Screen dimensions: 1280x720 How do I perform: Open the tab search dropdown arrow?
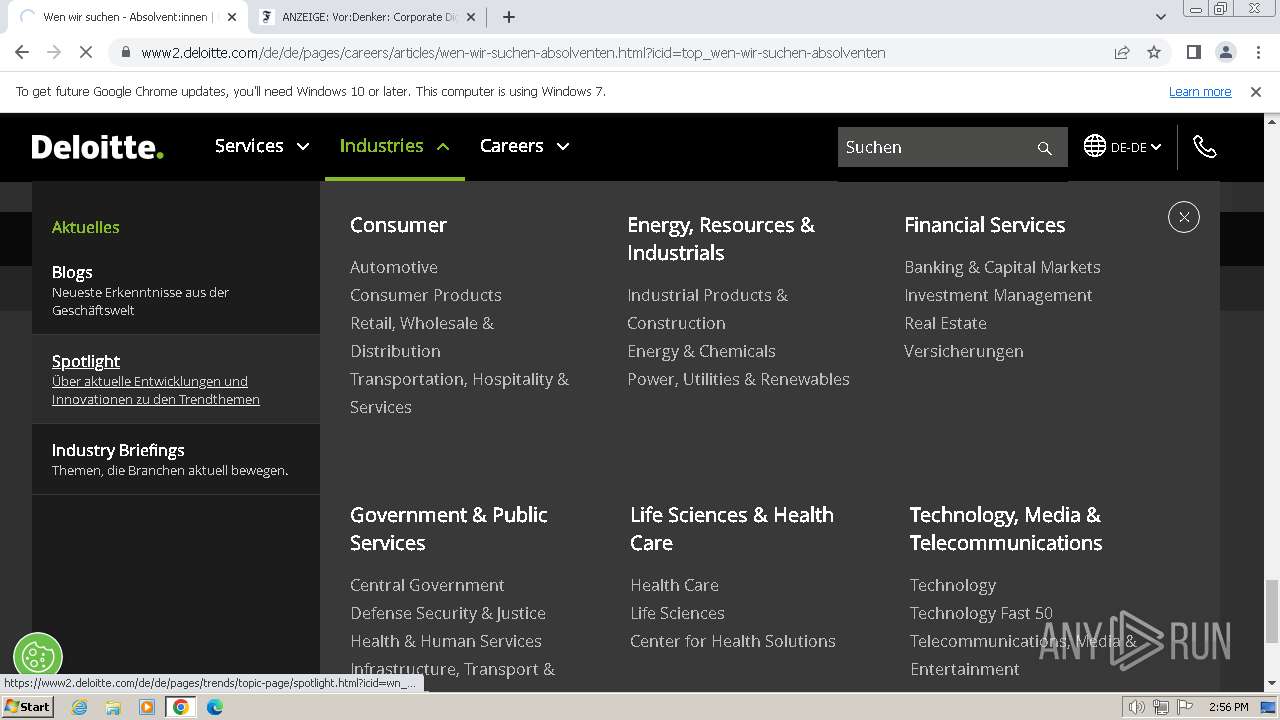[x=1160, y=17]
